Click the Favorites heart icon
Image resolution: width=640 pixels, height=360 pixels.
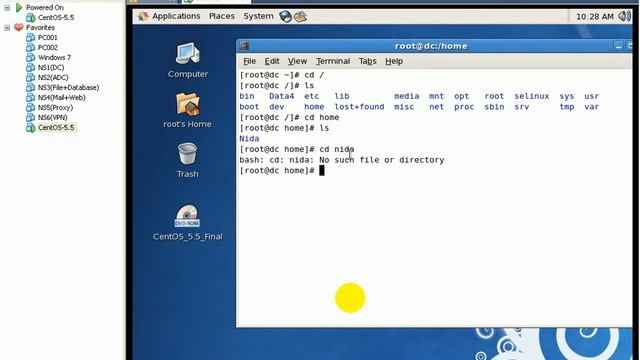[x=19, y=27]
